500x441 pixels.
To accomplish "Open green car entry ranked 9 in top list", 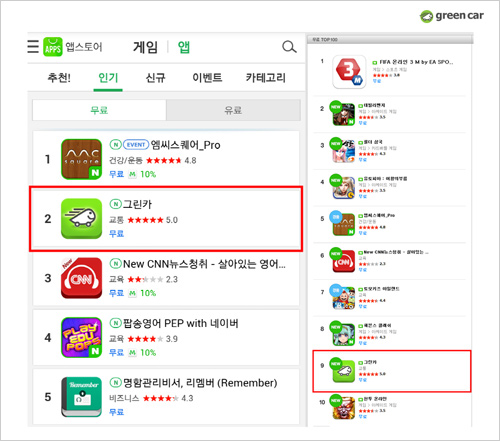I will coord(392,371).
